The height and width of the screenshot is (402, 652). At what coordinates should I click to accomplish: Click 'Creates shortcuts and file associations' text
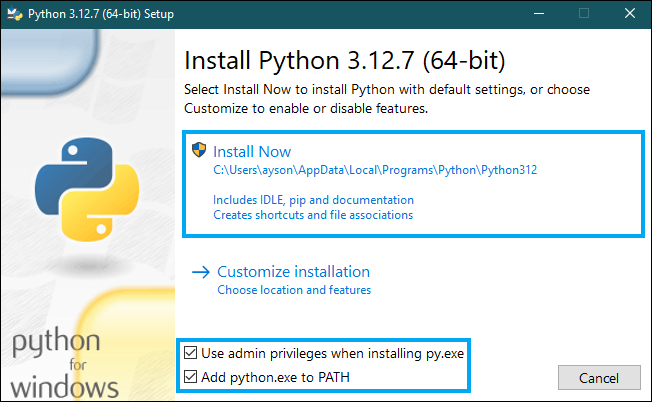pyautogui.click(x=313, y=215)
